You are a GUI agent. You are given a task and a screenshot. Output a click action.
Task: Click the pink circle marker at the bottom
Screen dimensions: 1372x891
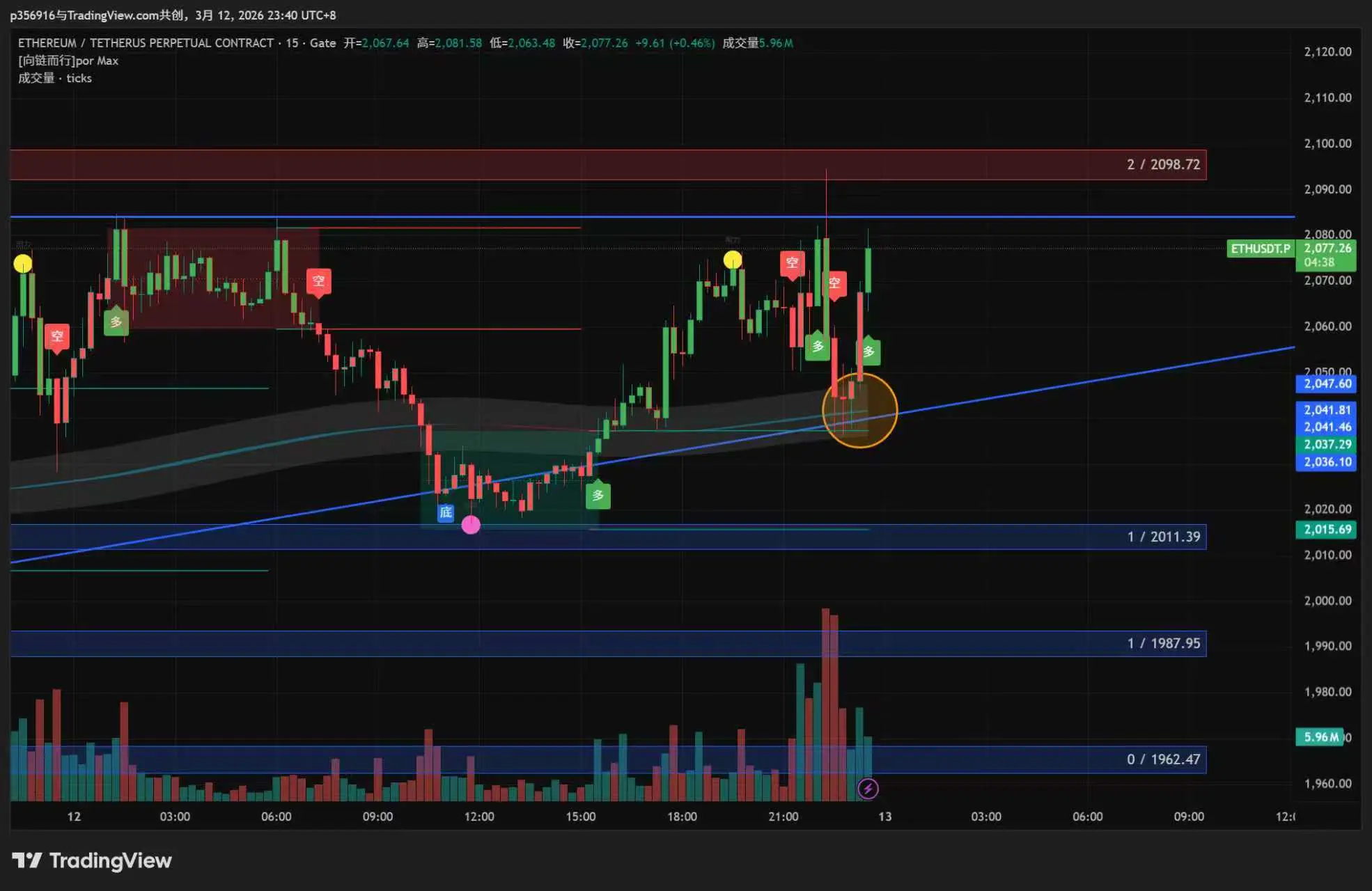pyautogui.click(x=471, y=525)
